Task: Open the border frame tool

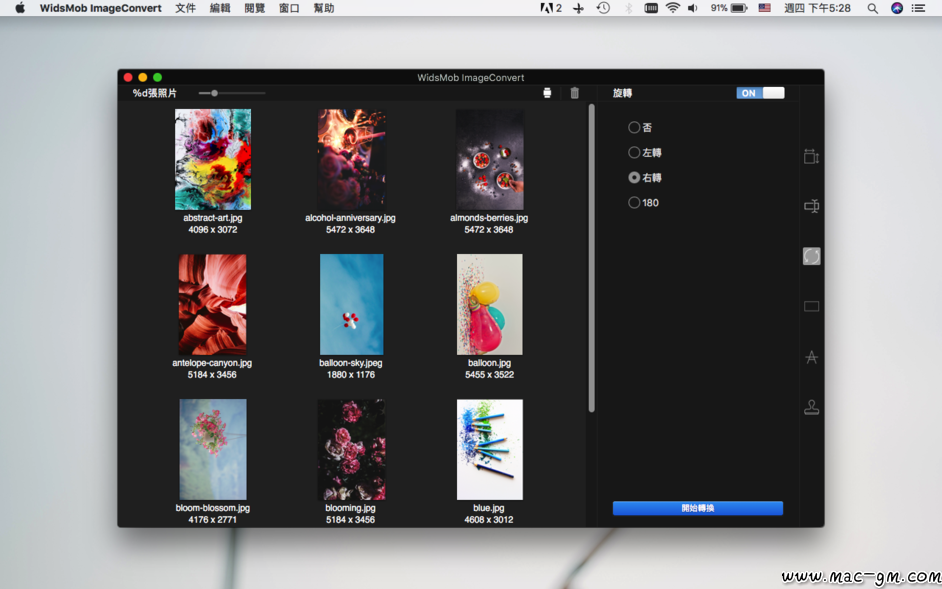Action: click(x=812, y=307)
